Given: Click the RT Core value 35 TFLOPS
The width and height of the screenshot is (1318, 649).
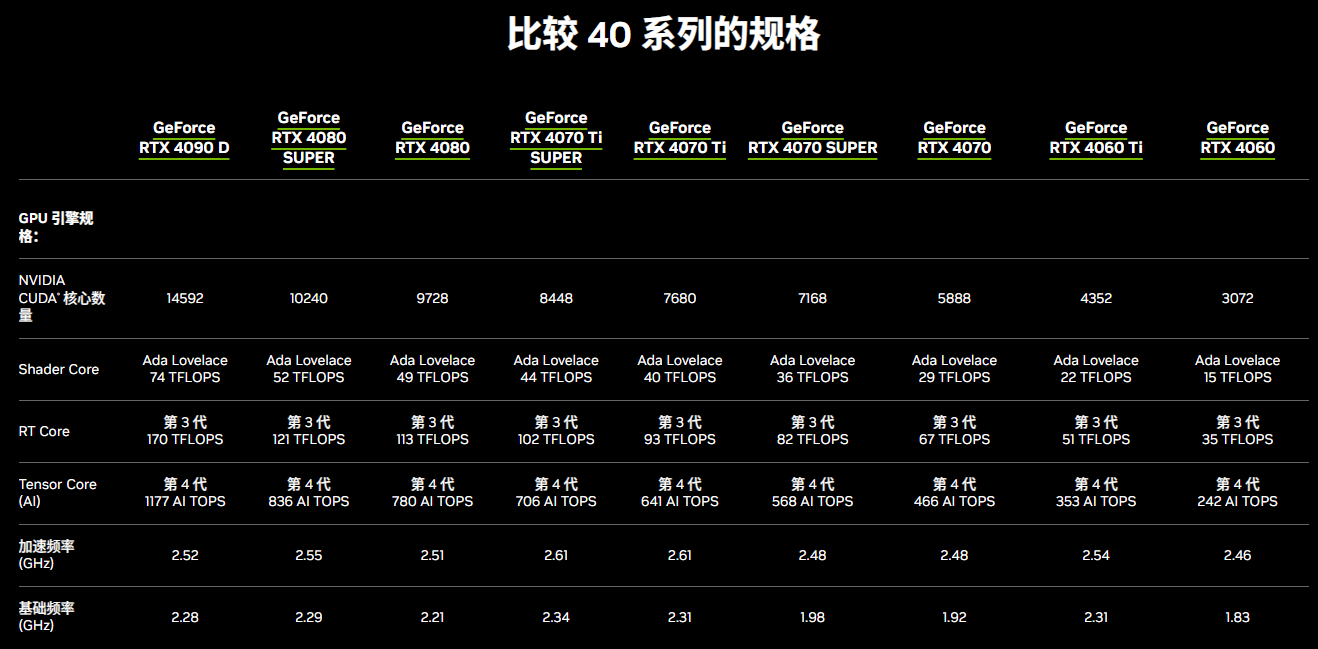Looking at the screenshot, I should point(1238,439).
